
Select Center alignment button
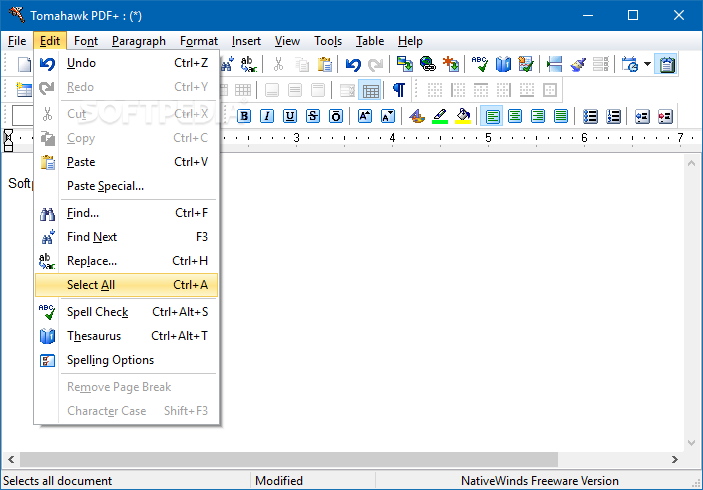click(x=515, y=116)
